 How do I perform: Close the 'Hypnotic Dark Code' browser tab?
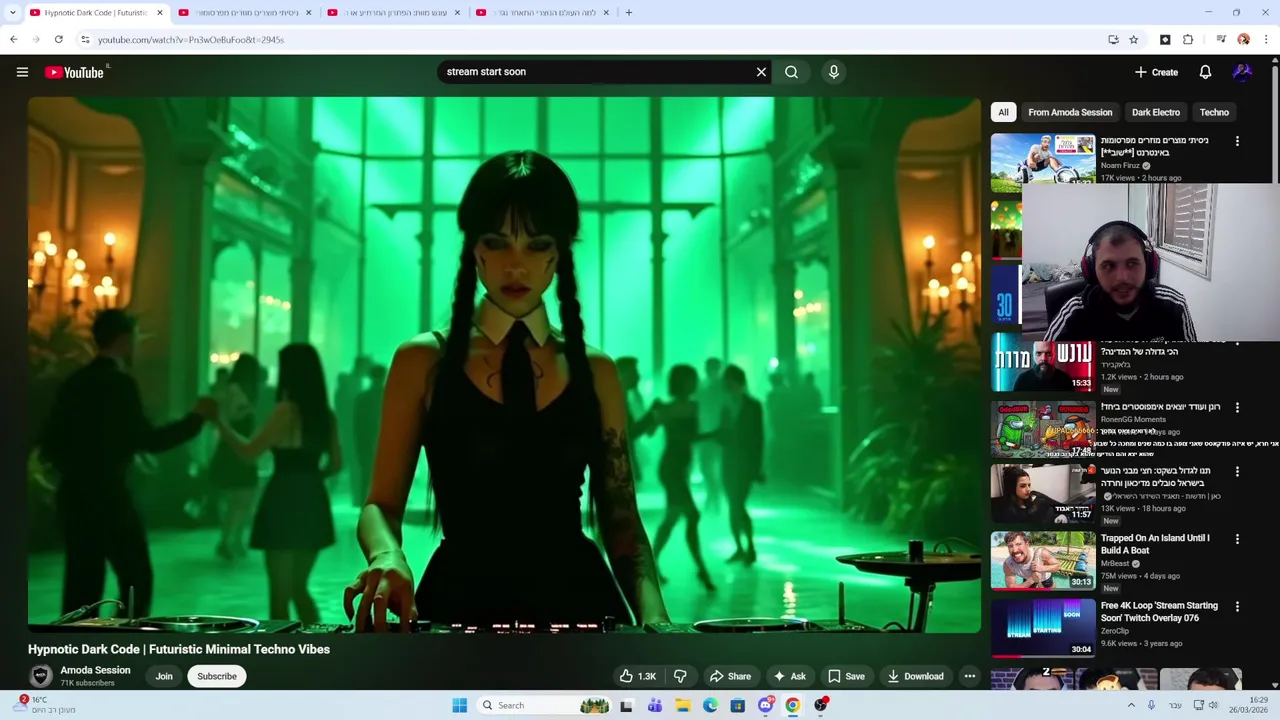coord(160,13)
